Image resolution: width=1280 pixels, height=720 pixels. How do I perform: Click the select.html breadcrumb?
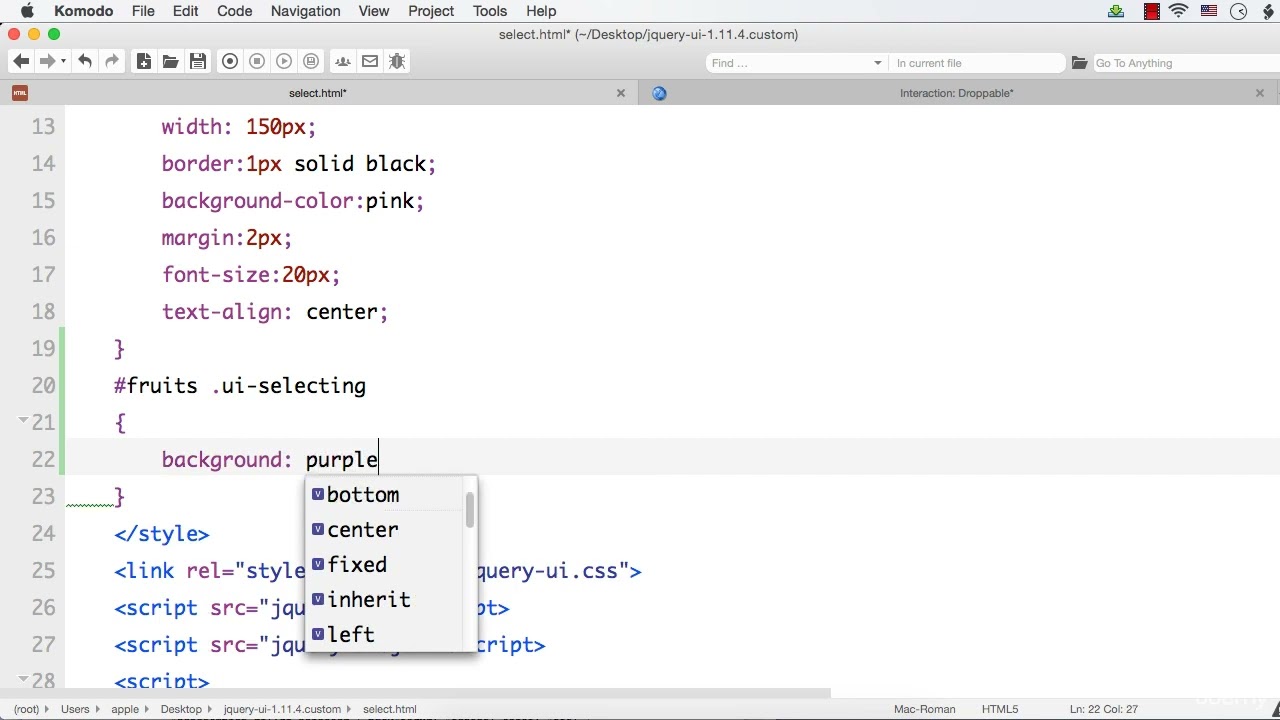tap(390, 709)
